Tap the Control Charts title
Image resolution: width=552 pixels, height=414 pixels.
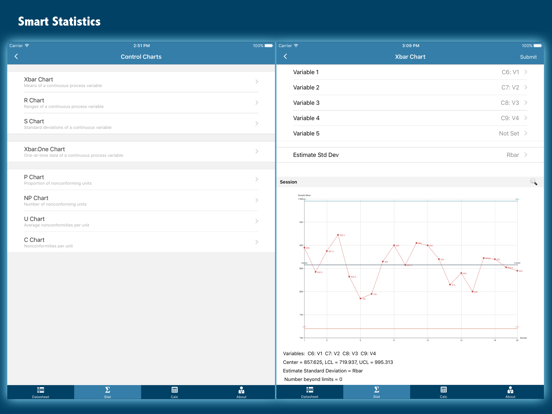[x=141, y=57]
